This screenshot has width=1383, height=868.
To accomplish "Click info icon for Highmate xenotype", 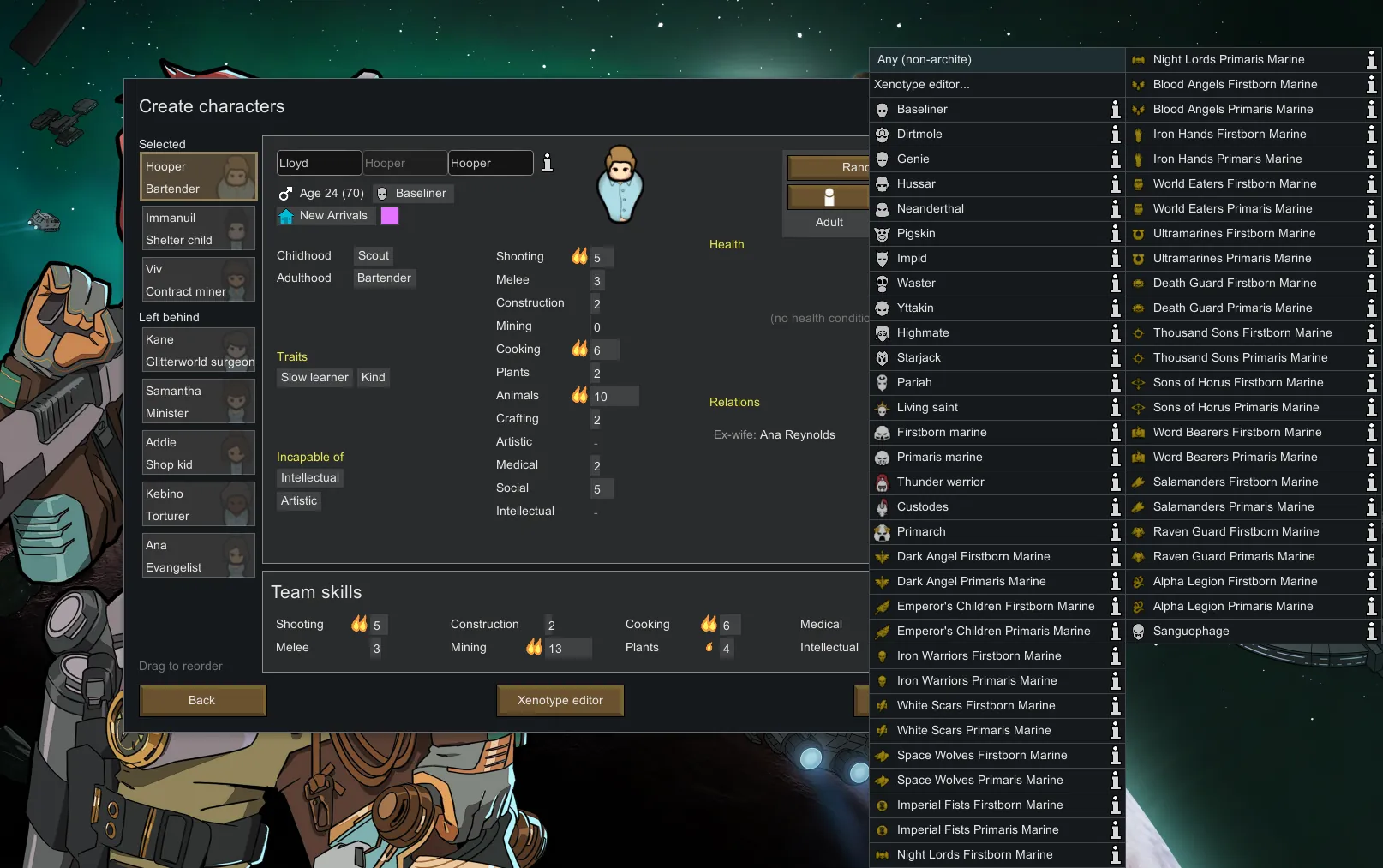I will click(1115, 333).
